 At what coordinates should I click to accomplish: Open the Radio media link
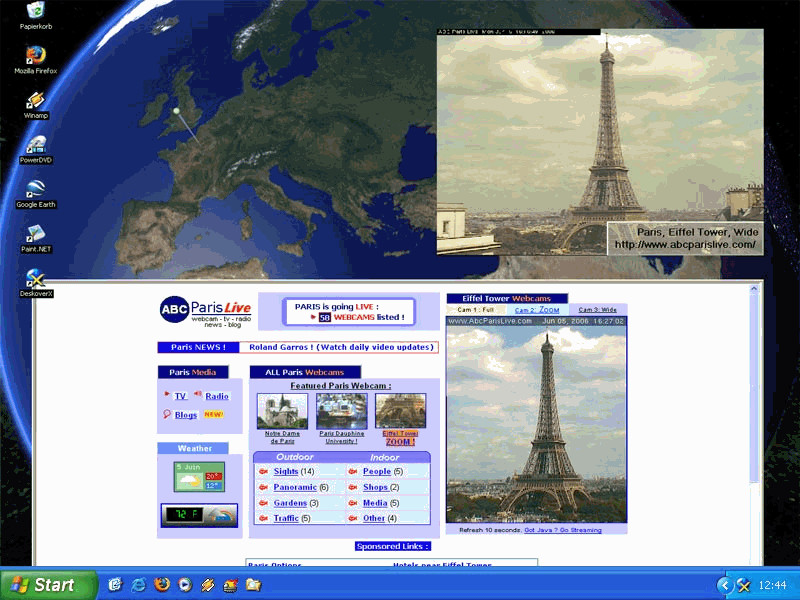point(217,396)
